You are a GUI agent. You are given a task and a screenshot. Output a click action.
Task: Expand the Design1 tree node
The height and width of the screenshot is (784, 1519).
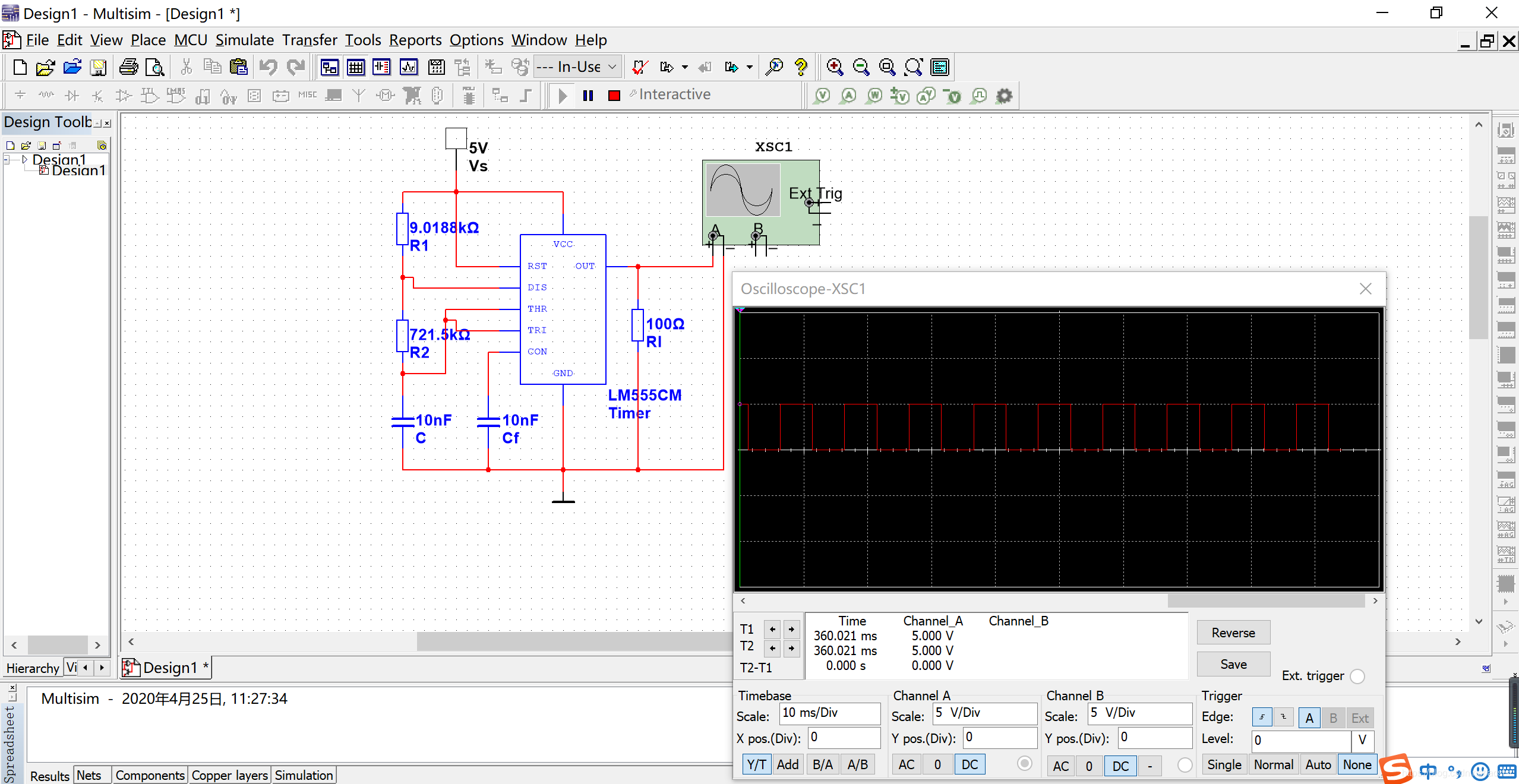pos(24,159)
